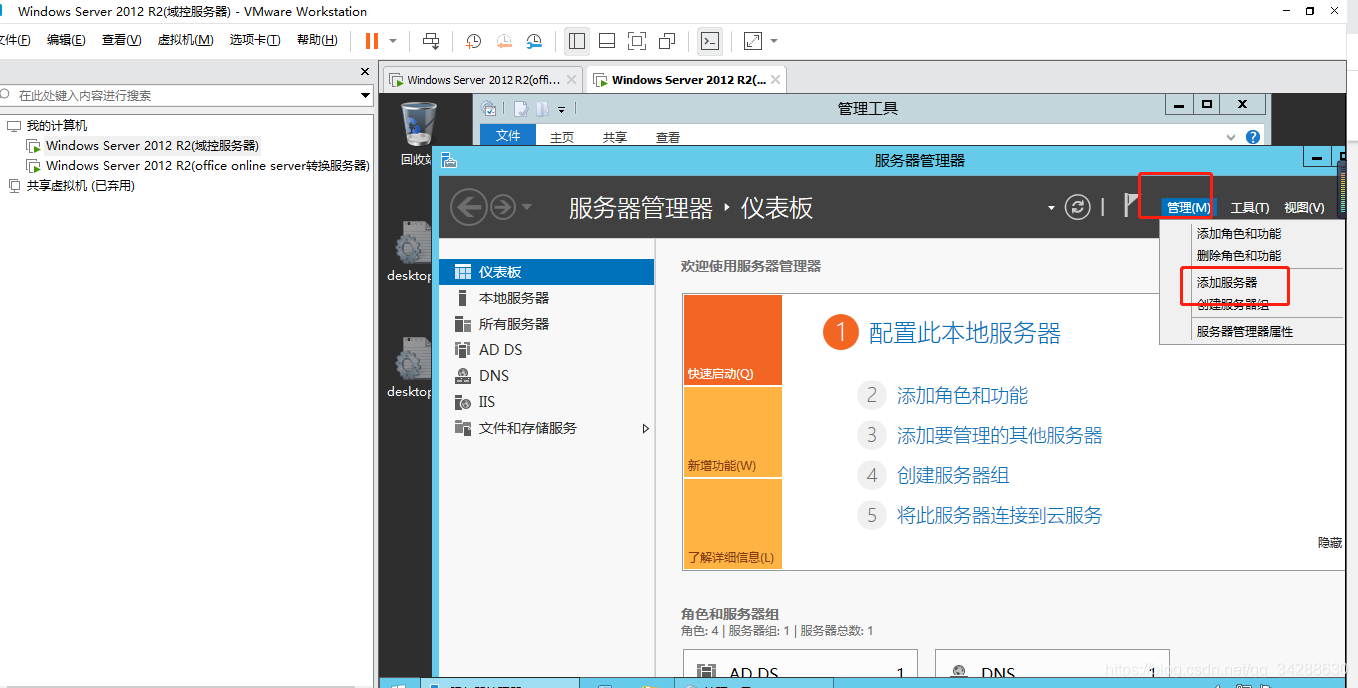Open the library search dropdown arrow

click(365, 95)
